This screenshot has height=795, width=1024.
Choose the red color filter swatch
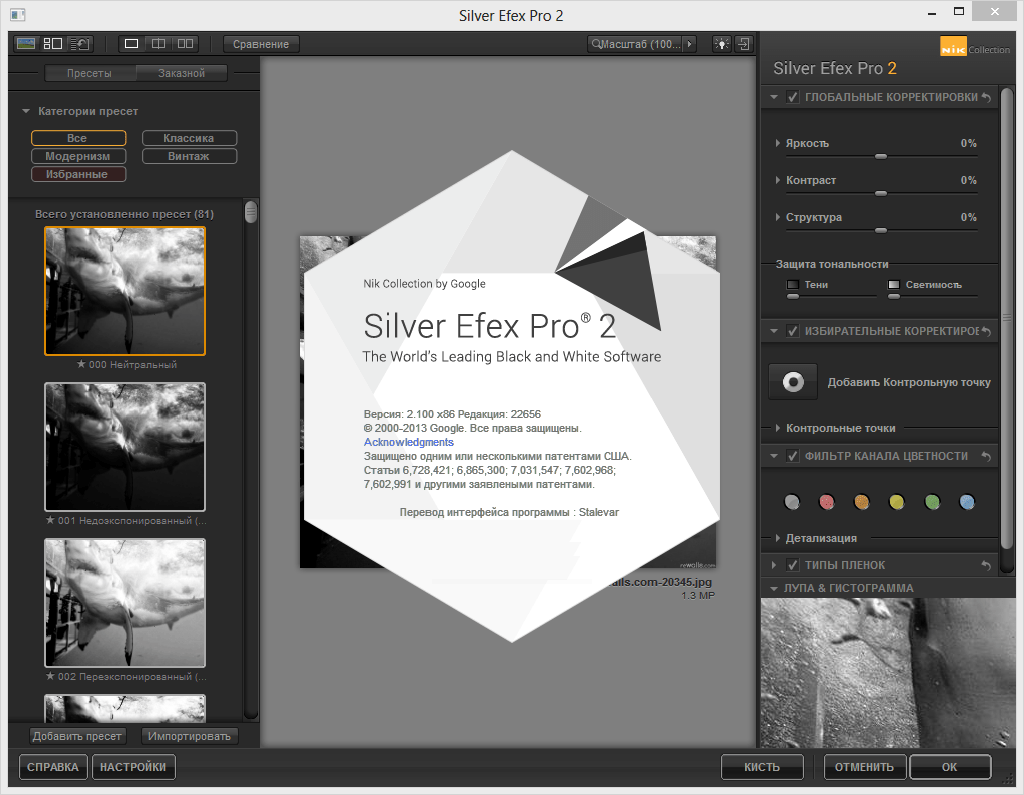pos(826,502)
